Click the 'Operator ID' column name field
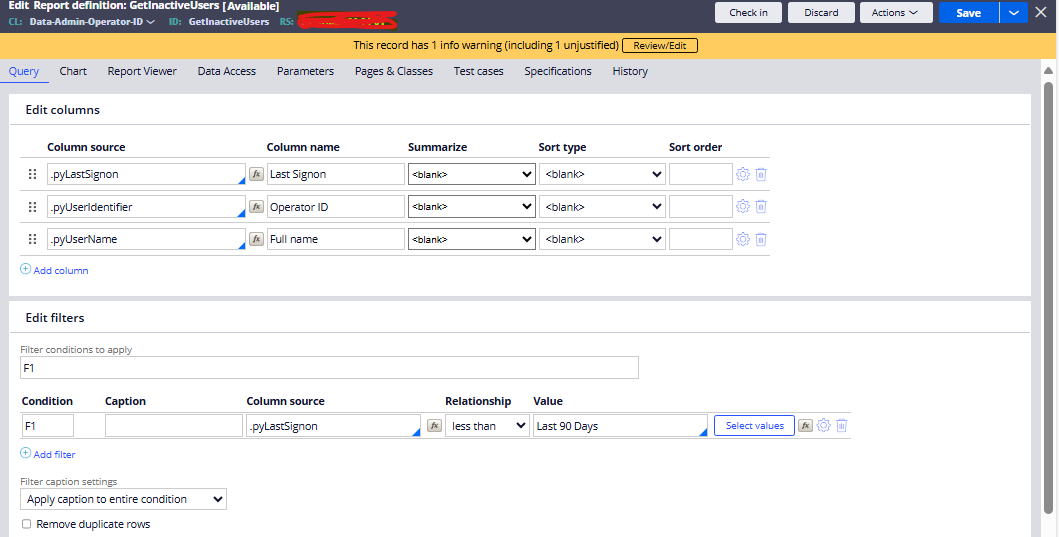Screen dimensions: 1059x537 point(336,207)
